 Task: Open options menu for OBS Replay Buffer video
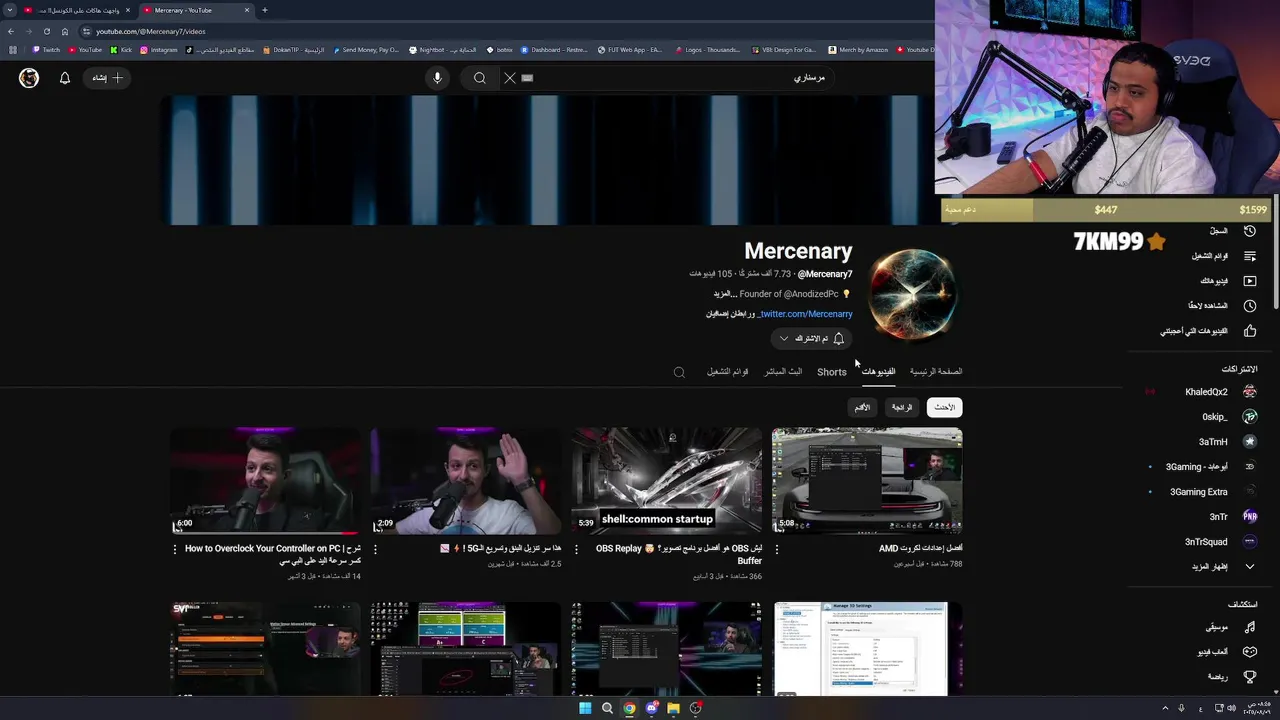click(576, 549)
